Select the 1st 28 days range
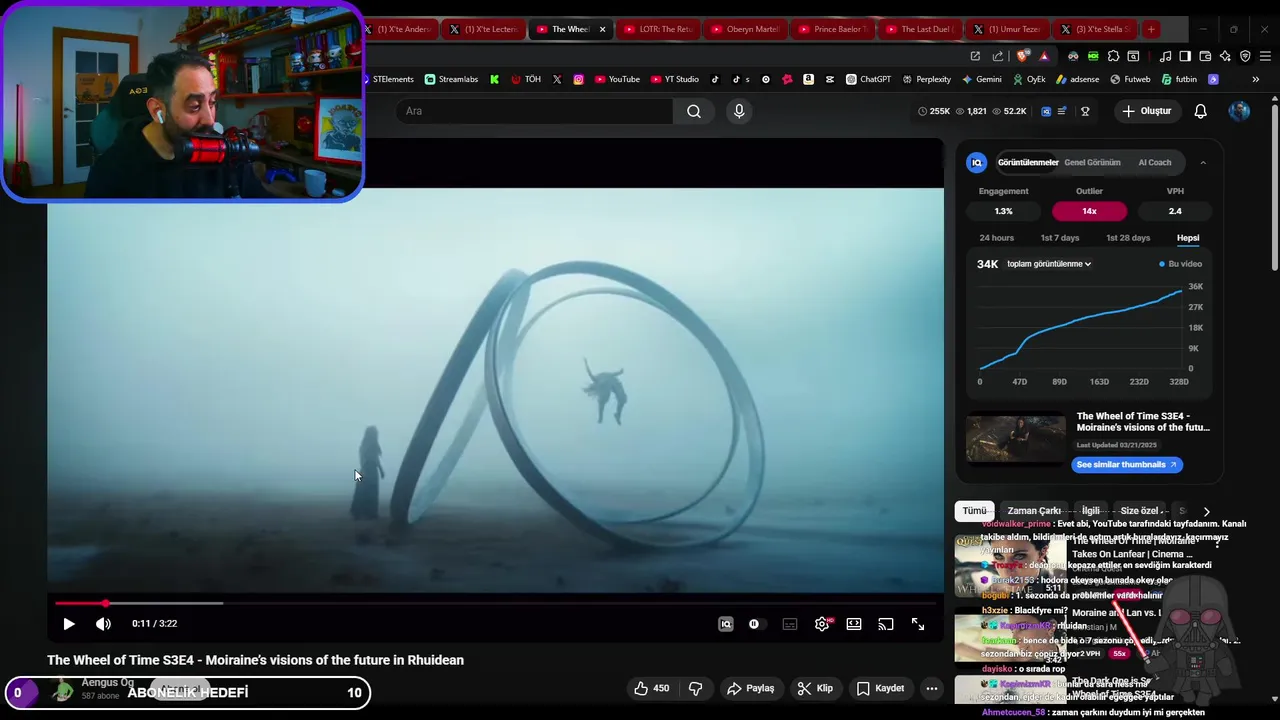1280x720 pixels. click(1128, 238)
